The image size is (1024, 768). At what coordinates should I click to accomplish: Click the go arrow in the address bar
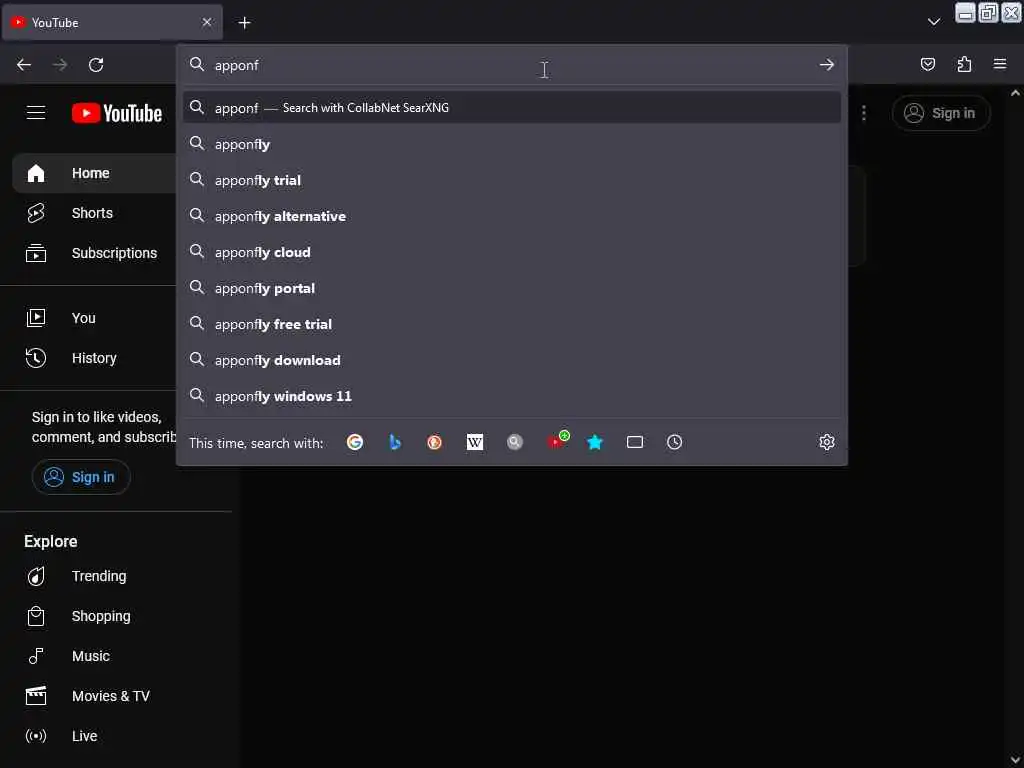tap(827, 65)
